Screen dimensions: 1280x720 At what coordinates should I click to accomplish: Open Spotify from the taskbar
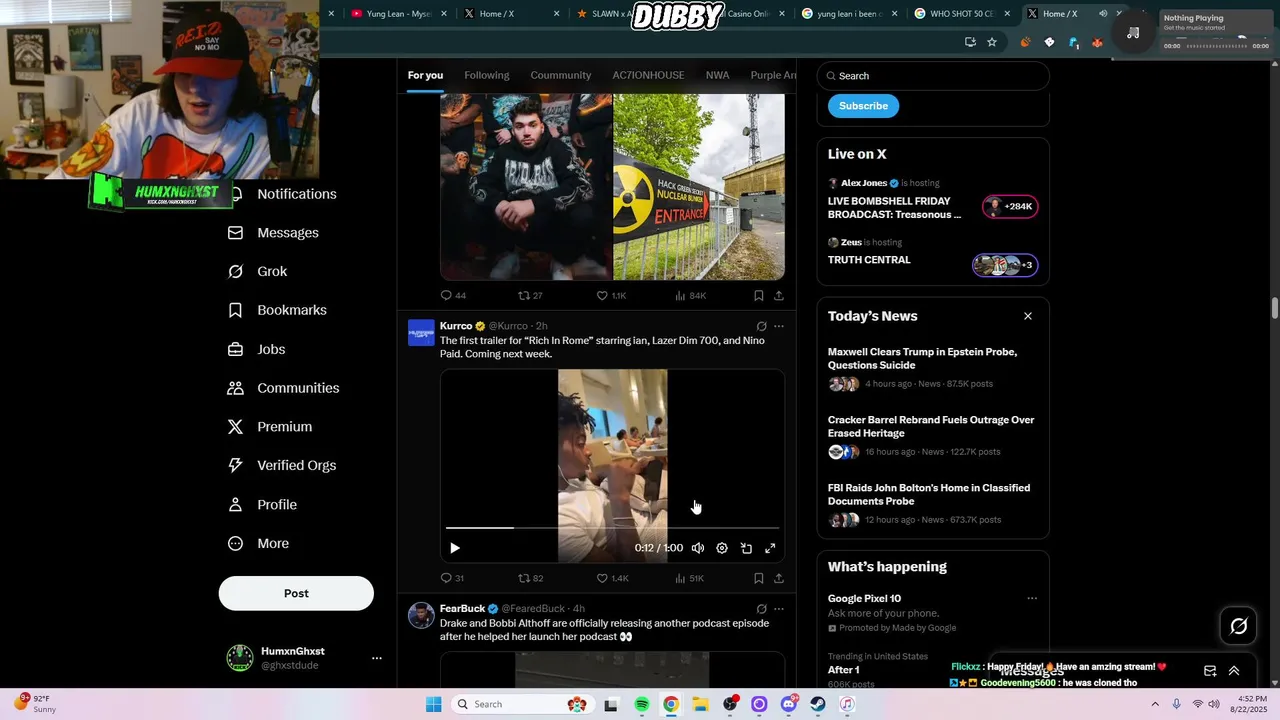click(642, 704)
